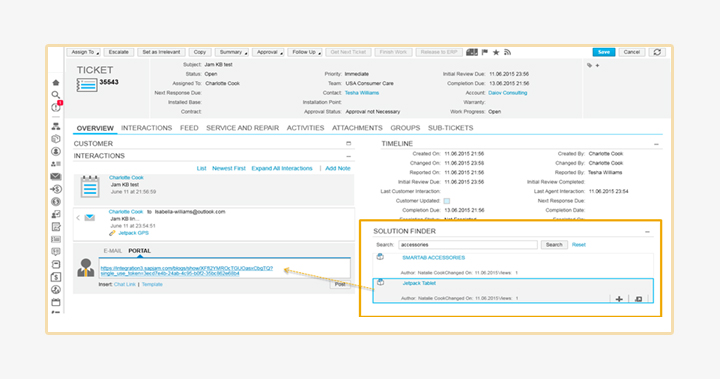Screen dimensions: 720x379
Task: Click the Escalate button
Action: pyautogui.click(x=119, y=52)
